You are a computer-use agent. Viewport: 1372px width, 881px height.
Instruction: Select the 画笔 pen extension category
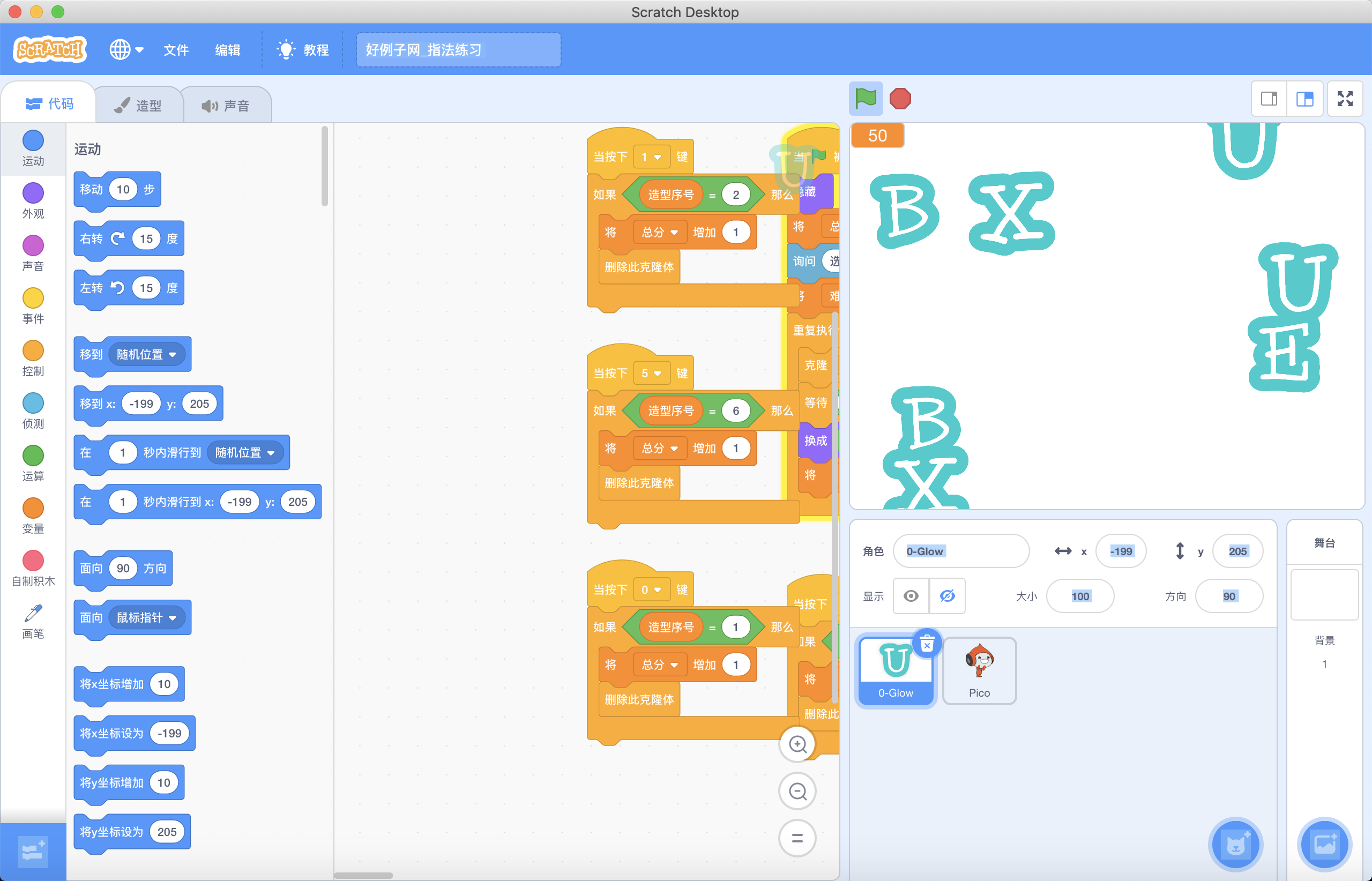point(33,621)
